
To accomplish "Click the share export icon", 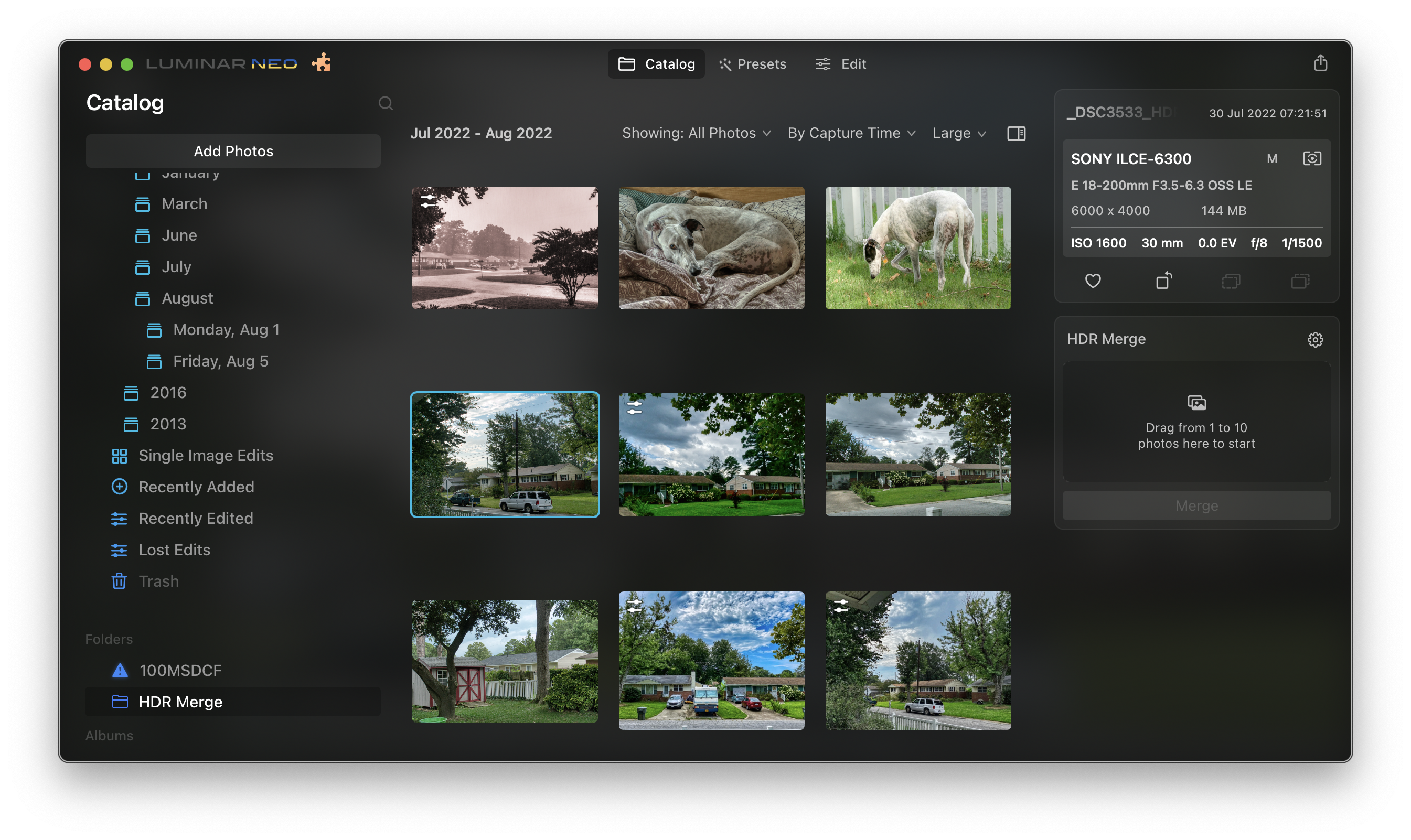I will (1320, 63).
